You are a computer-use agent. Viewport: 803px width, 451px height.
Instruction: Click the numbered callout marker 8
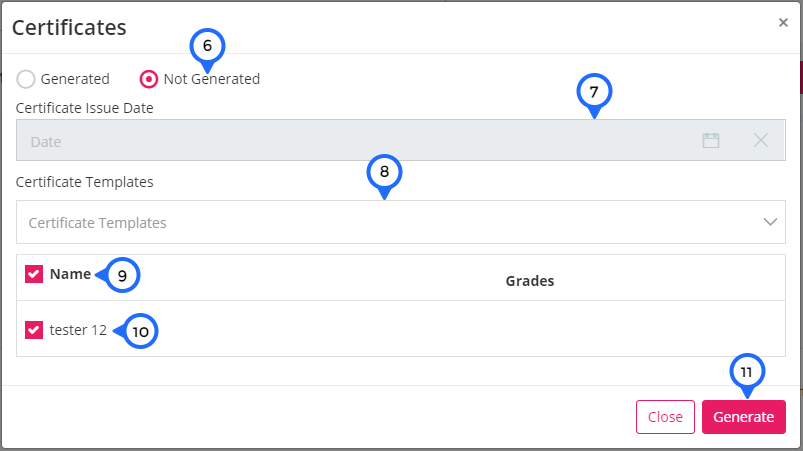(x=384, y=173)
